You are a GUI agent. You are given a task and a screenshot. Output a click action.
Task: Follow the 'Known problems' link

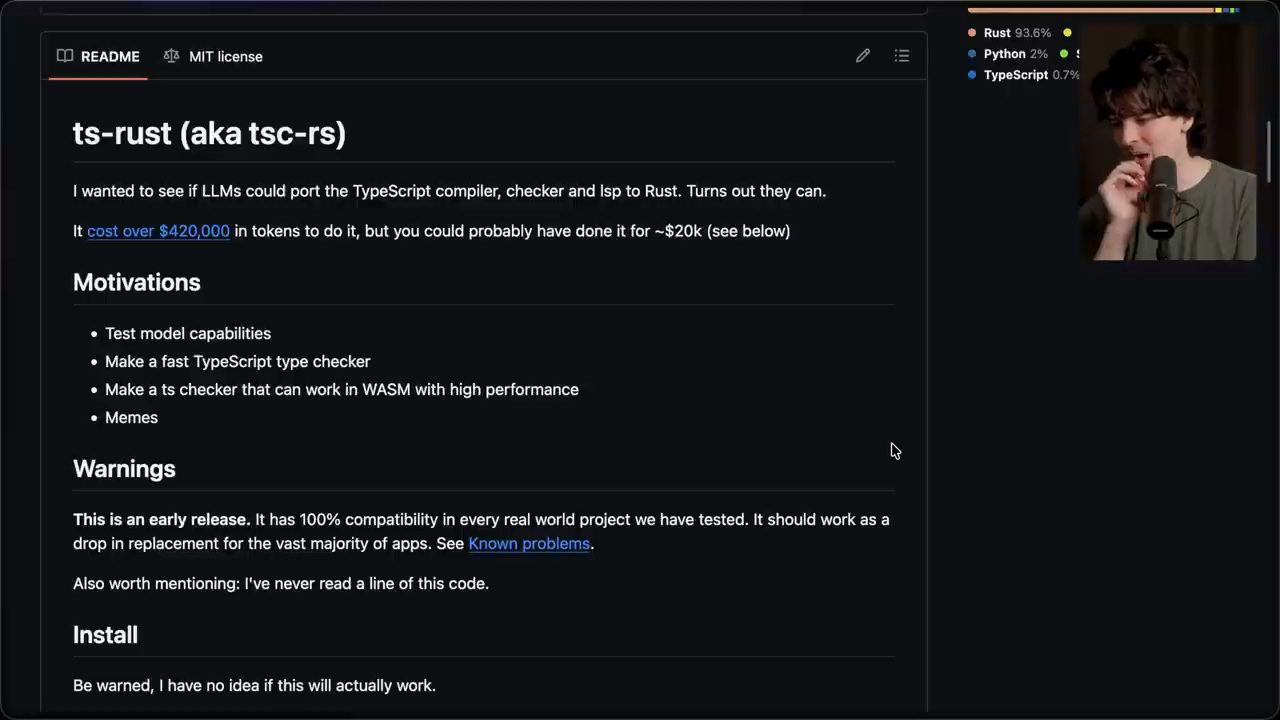click(529, 544)
